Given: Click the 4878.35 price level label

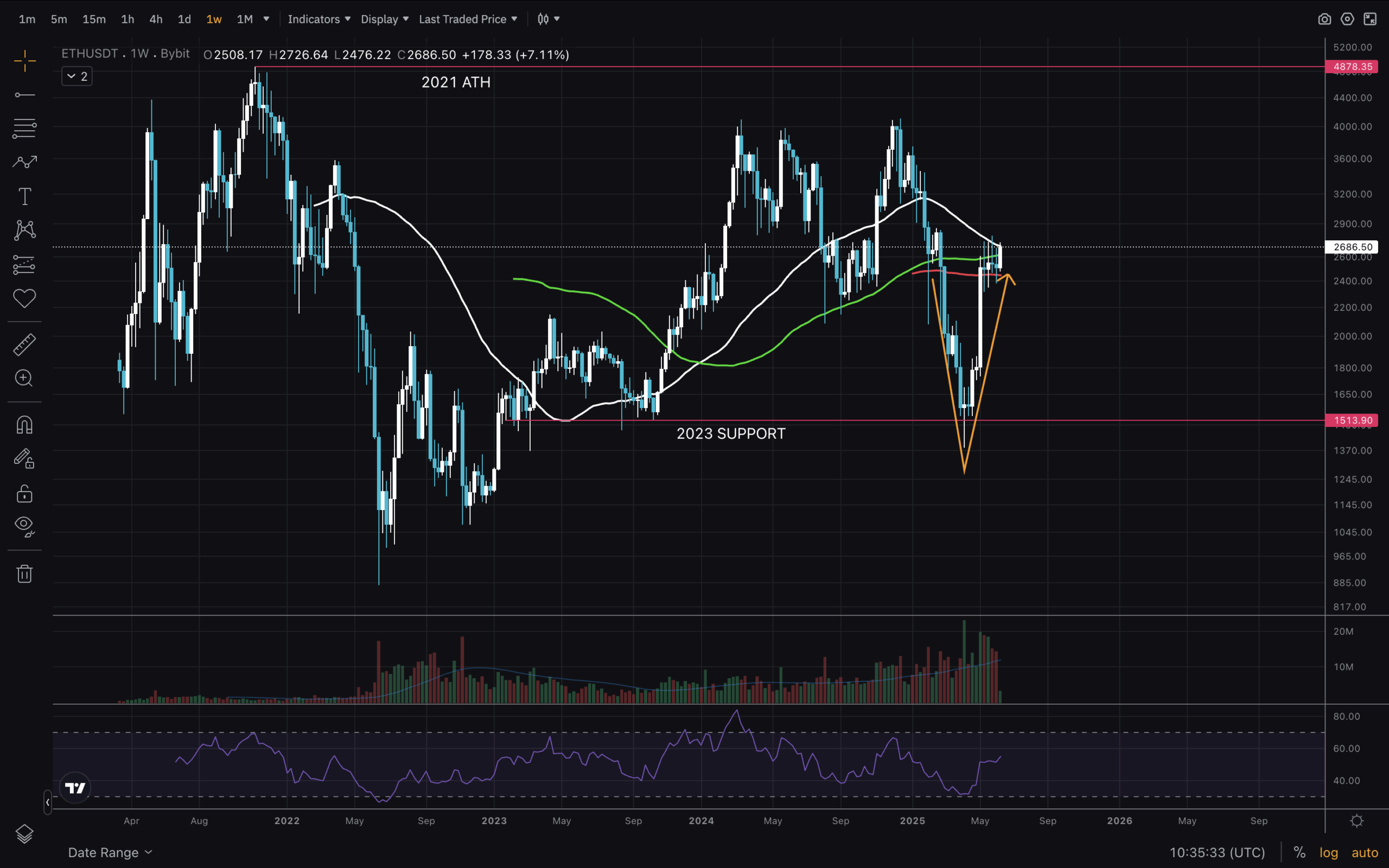Looking at the screenshot, I should pos(1352,67).
